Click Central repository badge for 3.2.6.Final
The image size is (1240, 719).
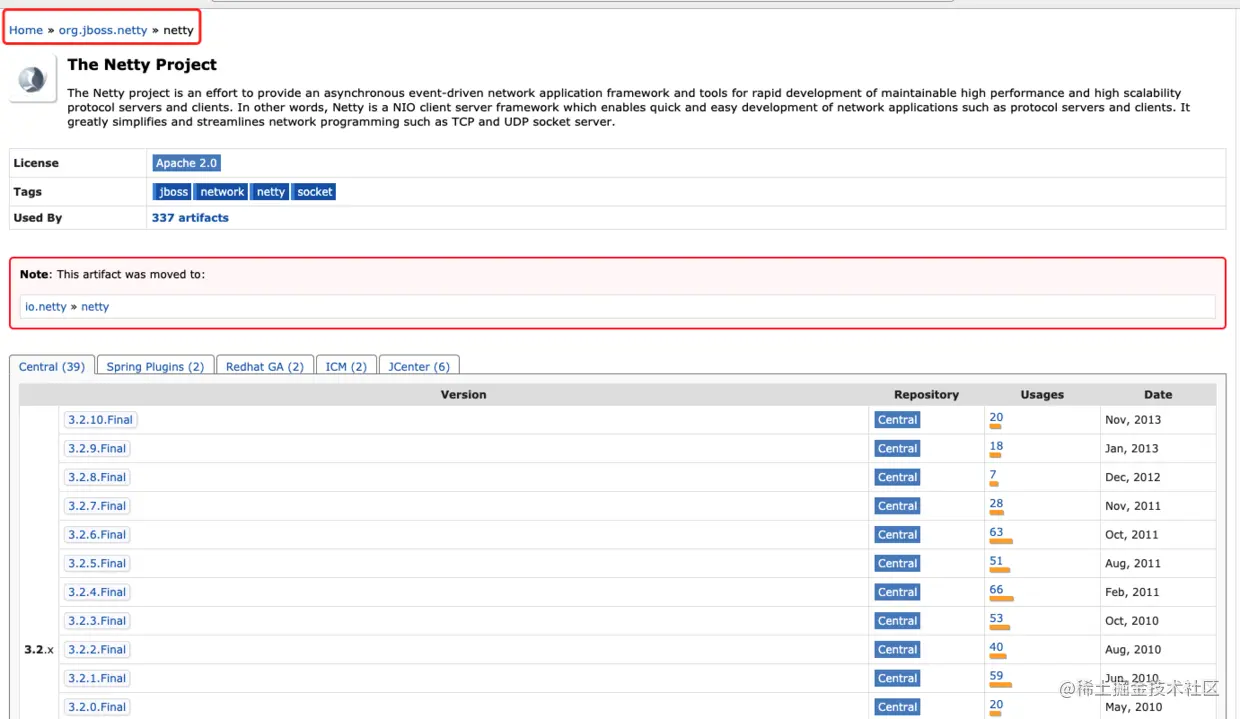click(897, 535)
